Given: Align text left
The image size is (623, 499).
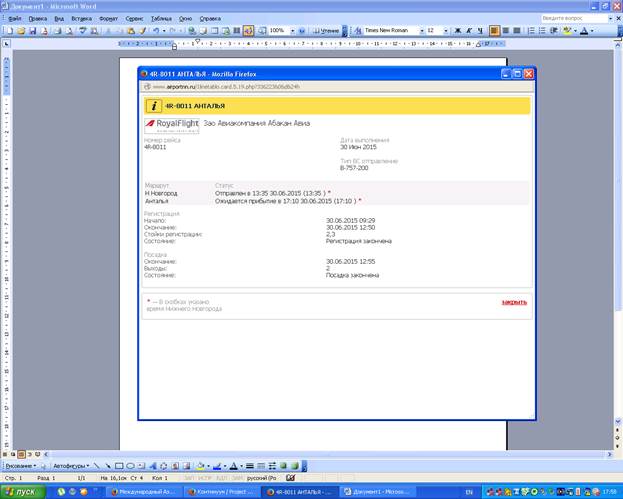Looking at the screenshot, I should pyautogui.click(x=494, y=31).
